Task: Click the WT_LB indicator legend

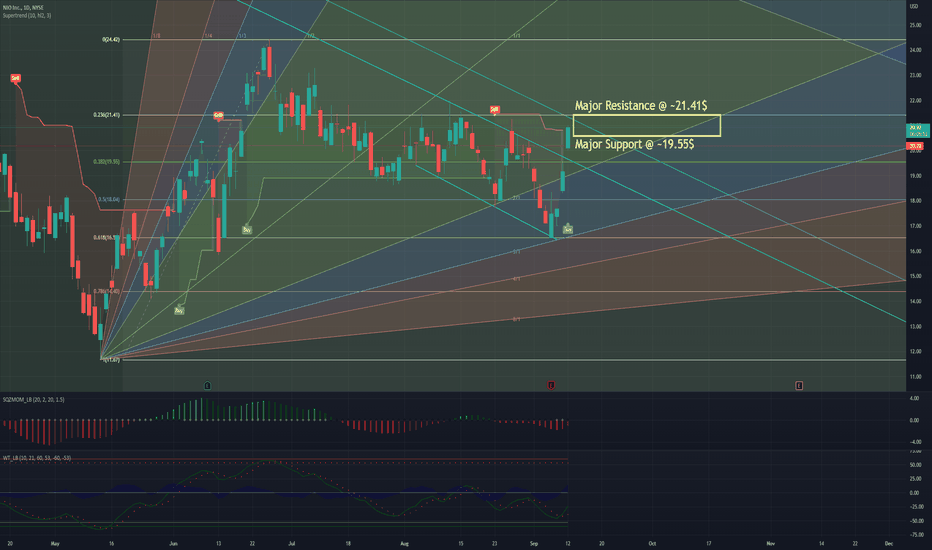Action: [x=37, y=458]
